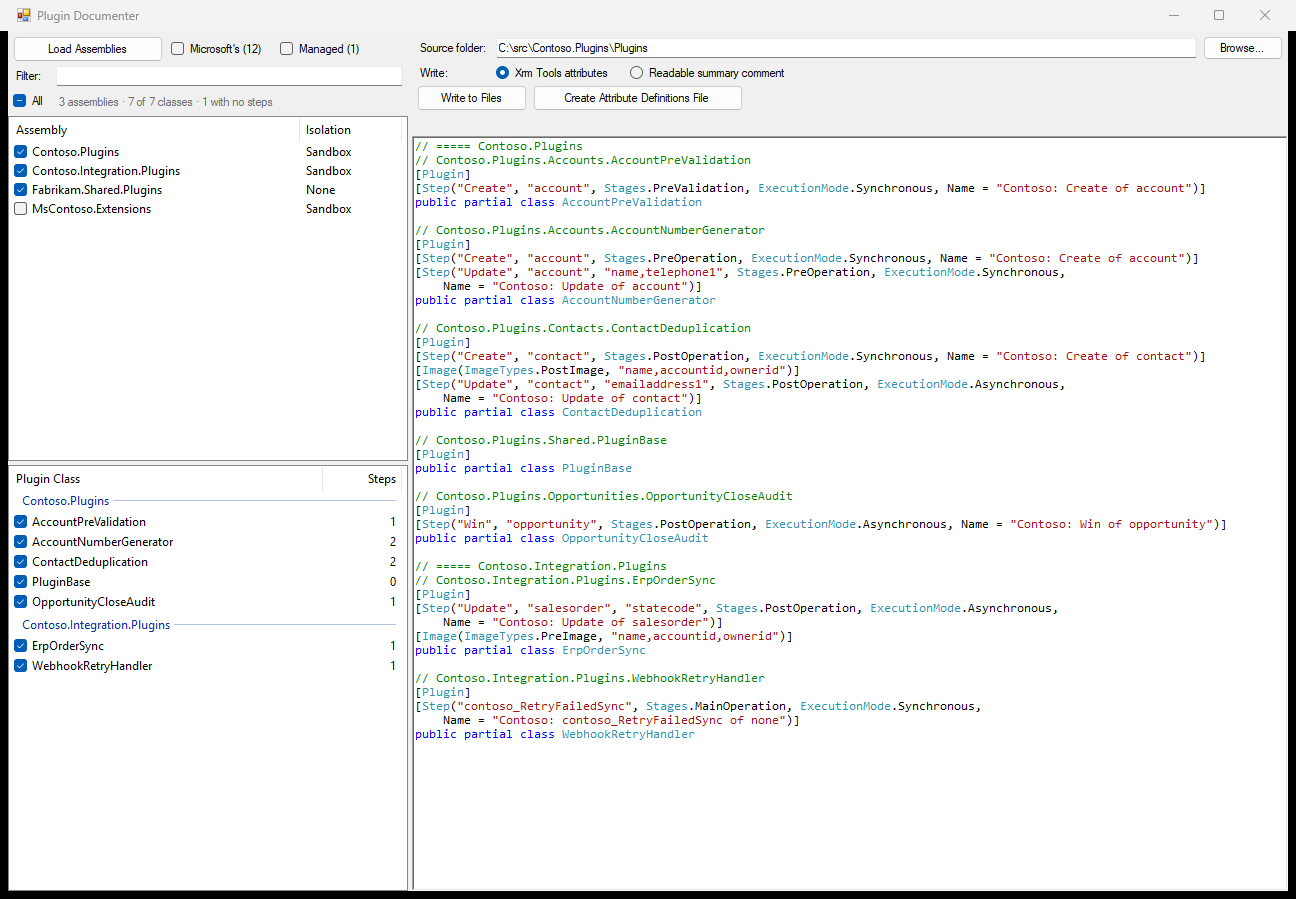Image resolution: width=1296 pixels, height=899 pixels.
Task: Click 'public partial class PluginBase' code line
Action: (524, 468)
